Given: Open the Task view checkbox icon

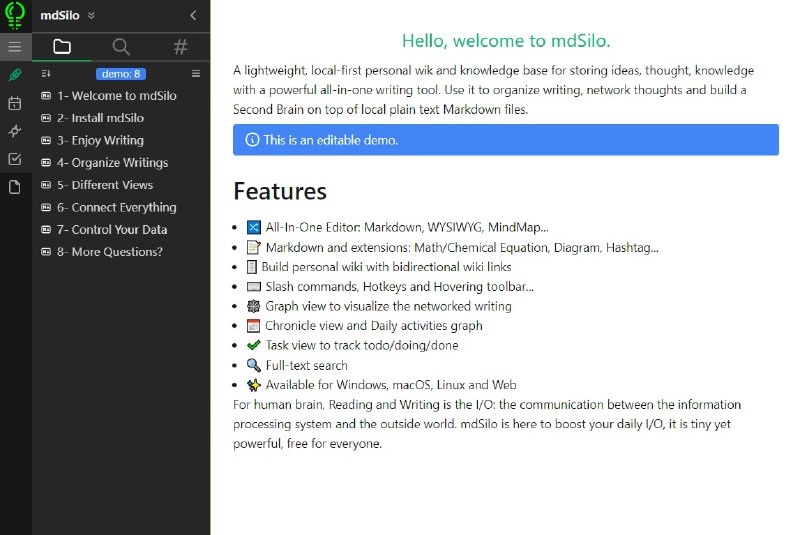Looking at the screenshot, I should pos(15,159).
